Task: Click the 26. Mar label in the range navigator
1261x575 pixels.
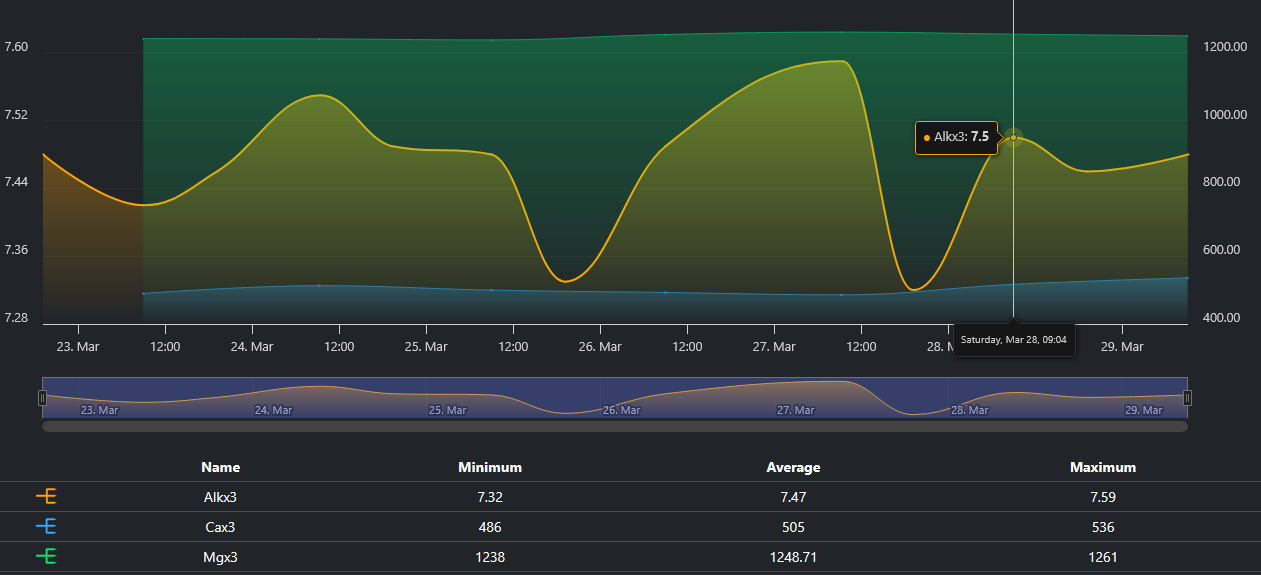Action: click(x=621, y=410)
